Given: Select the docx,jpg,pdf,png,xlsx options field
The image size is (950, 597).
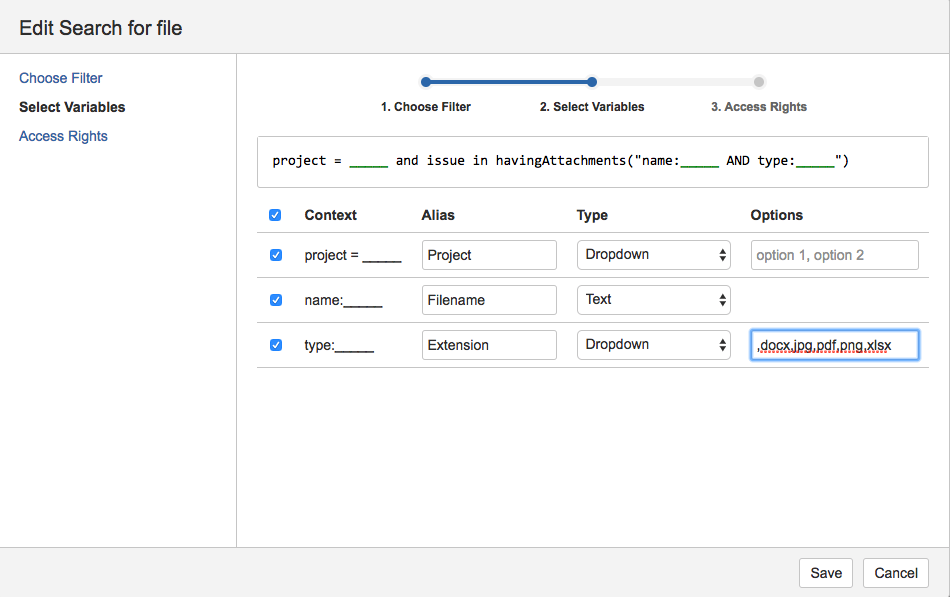Looking at the screenshot, I should pyautogui.click(x=834, y=345).
